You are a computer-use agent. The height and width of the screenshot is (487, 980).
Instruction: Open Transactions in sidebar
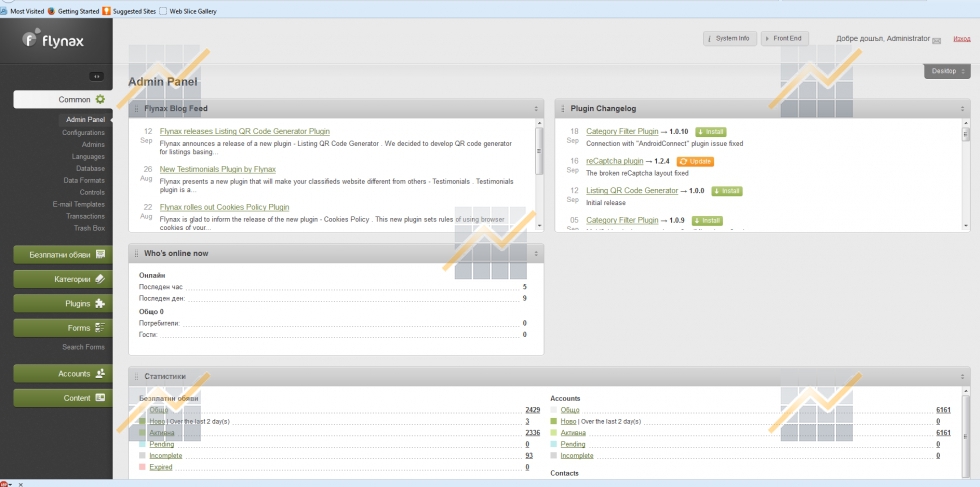86,216
